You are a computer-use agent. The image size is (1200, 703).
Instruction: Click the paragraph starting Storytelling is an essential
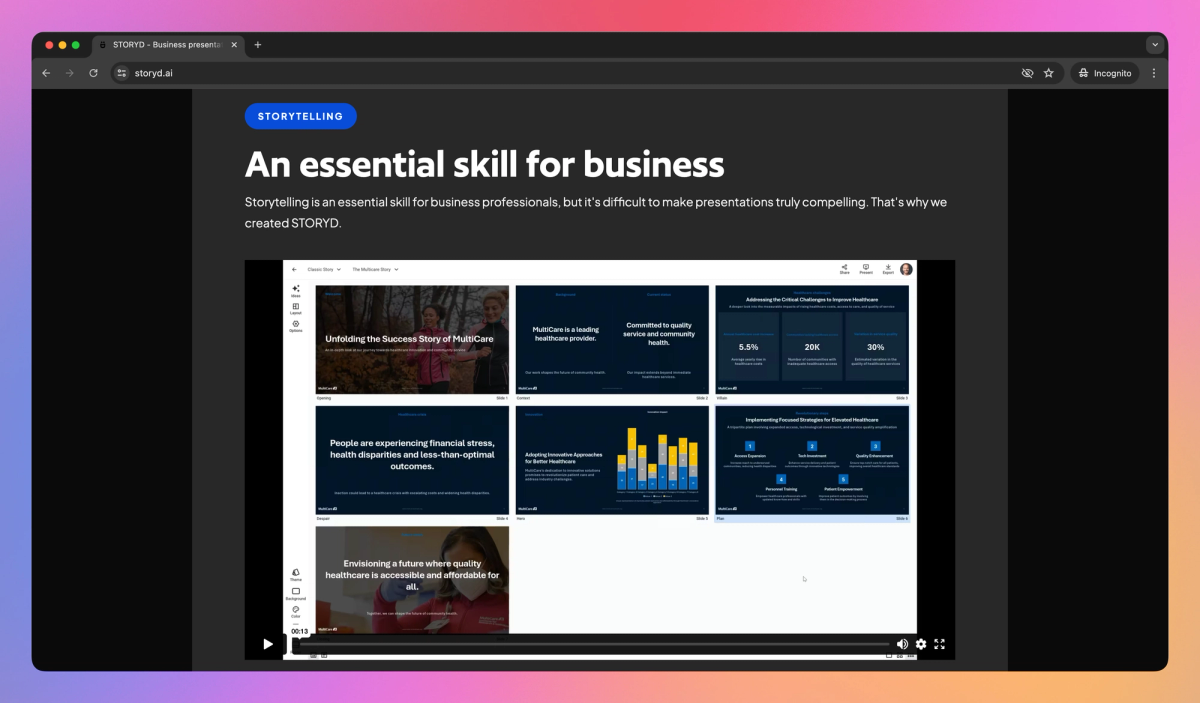click(596, 212)
